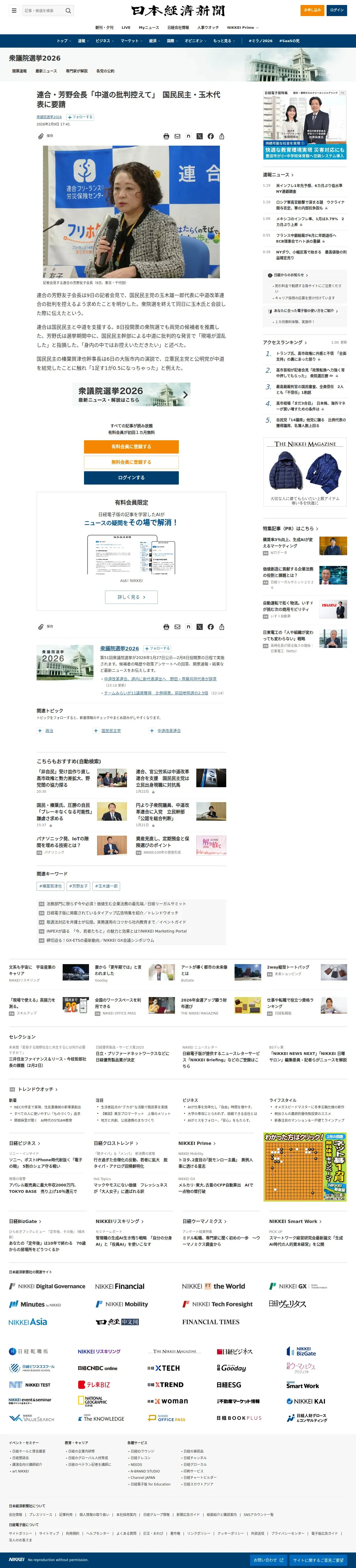The width and height of the screenshot is (356, 1568).
Task: Open the 各党の公約 tab
Action: tap(105, 71)
